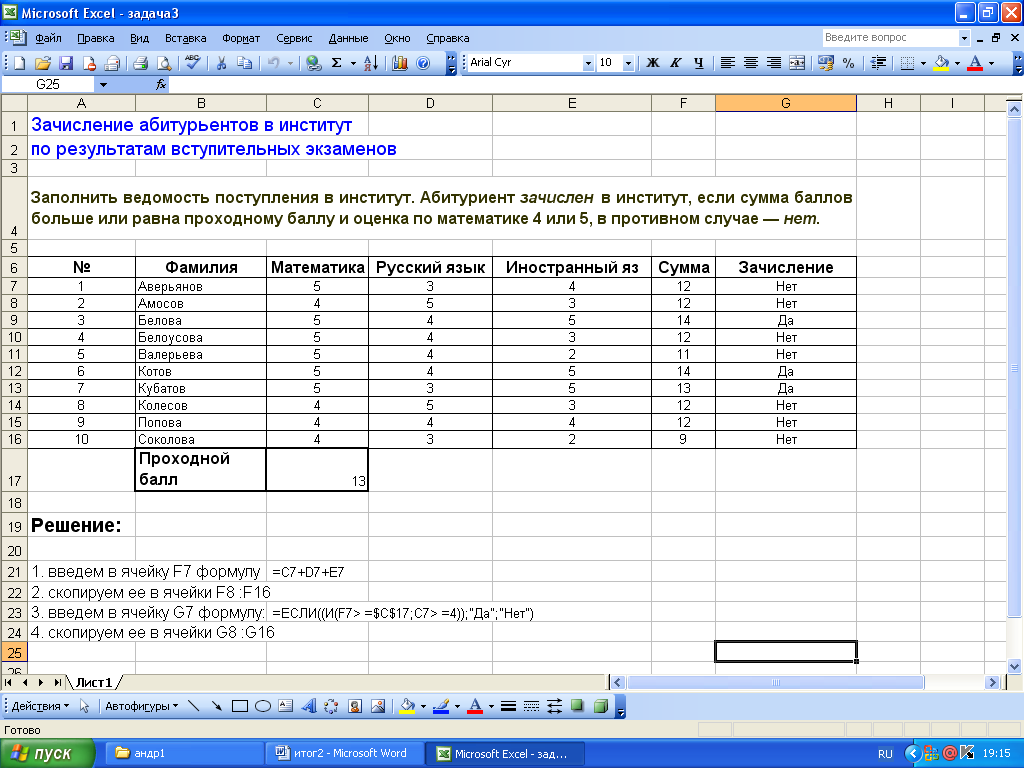Apply red font color from formatting toolbar
Viewport: 1024px width, 768px height.
point(975,63)
